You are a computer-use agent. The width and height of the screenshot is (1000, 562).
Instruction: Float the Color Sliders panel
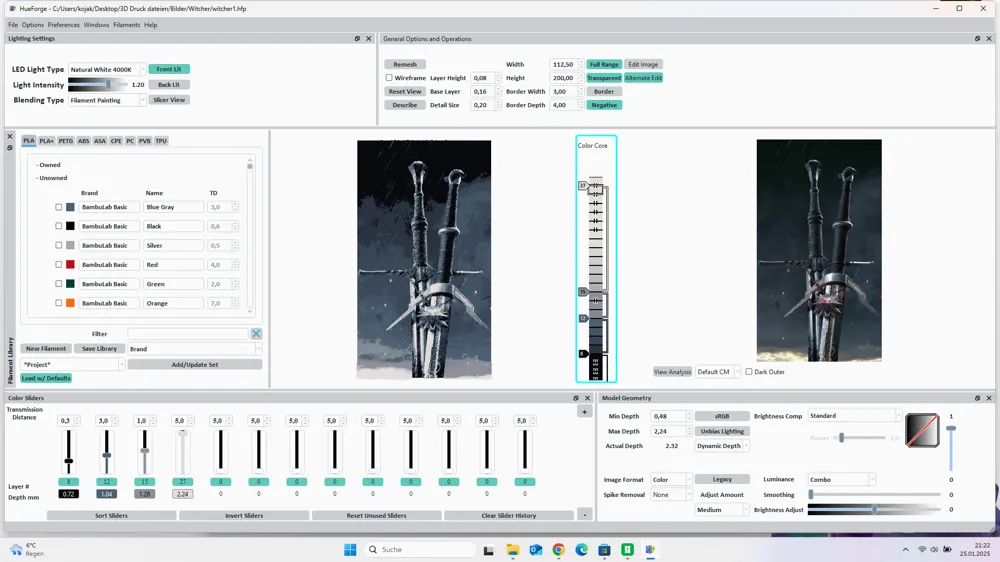[576, 398]
